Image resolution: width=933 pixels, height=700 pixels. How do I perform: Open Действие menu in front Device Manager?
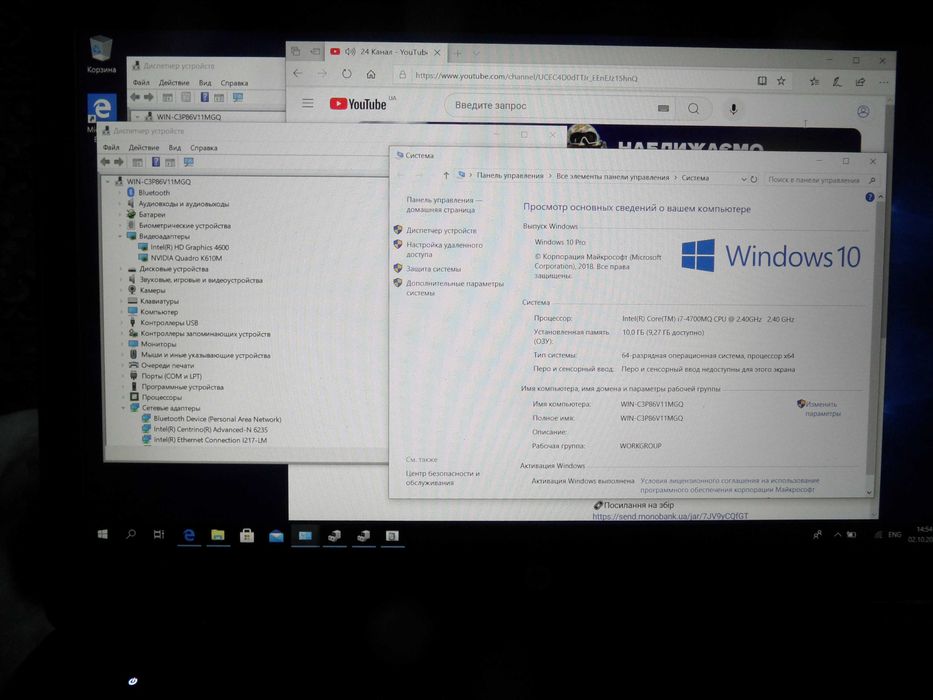click(x=144, y=147)
